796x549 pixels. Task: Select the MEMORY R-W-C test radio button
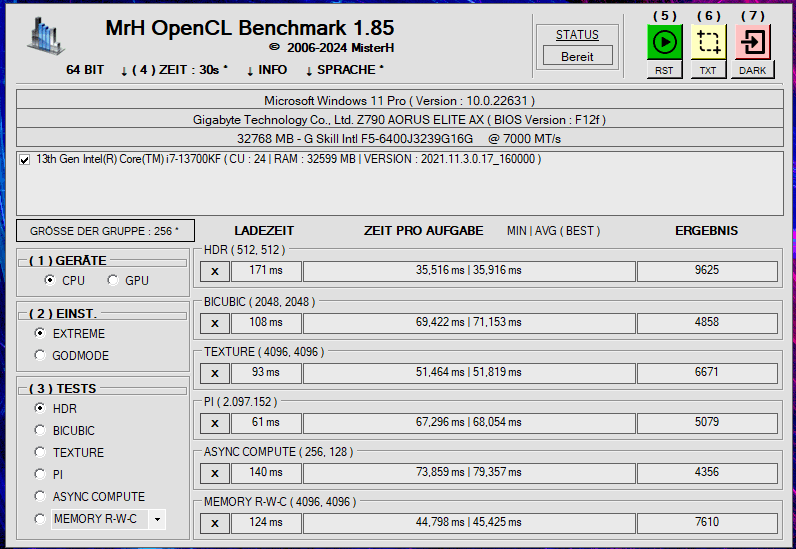tap(40, 519)
